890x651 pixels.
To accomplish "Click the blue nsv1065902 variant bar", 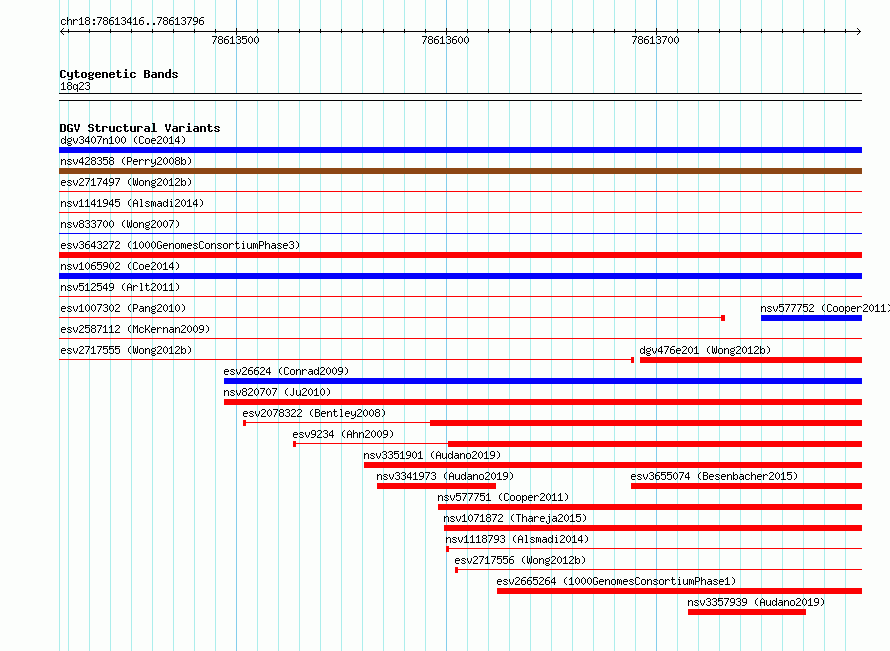I will pyautogui.click(x=460, y=276).
